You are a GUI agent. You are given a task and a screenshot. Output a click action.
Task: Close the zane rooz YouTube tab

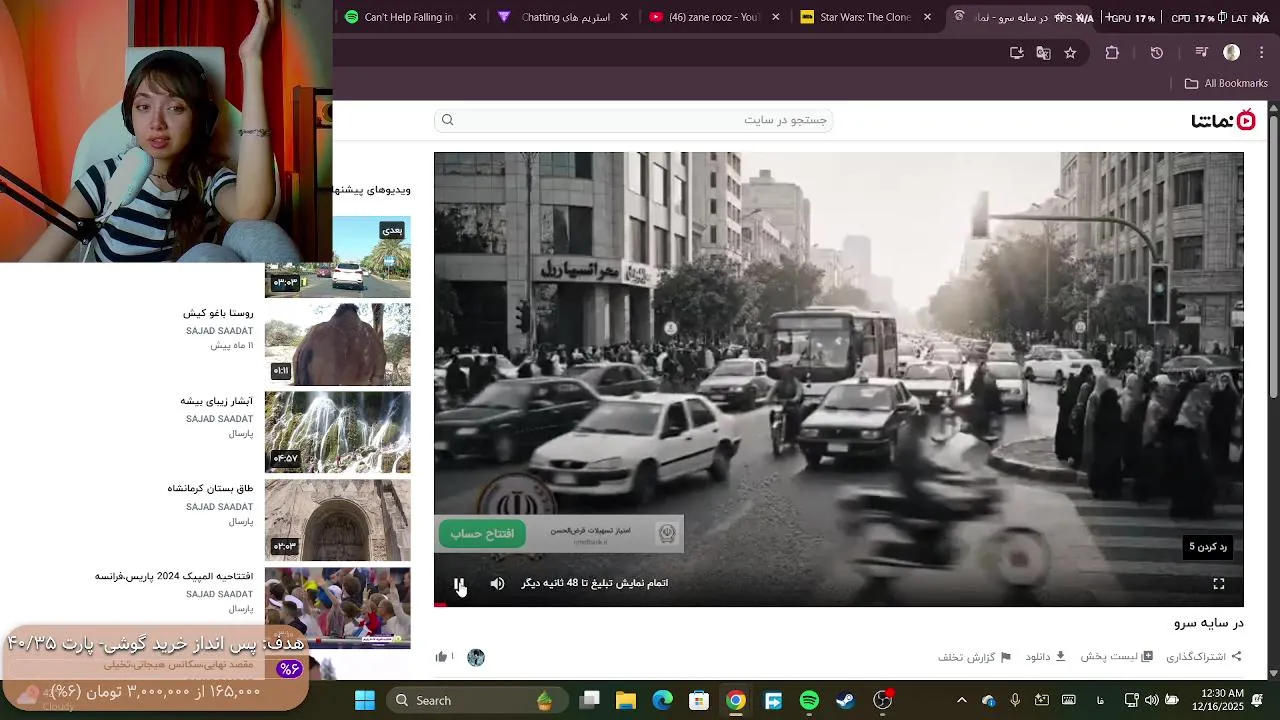pos(776,17)
